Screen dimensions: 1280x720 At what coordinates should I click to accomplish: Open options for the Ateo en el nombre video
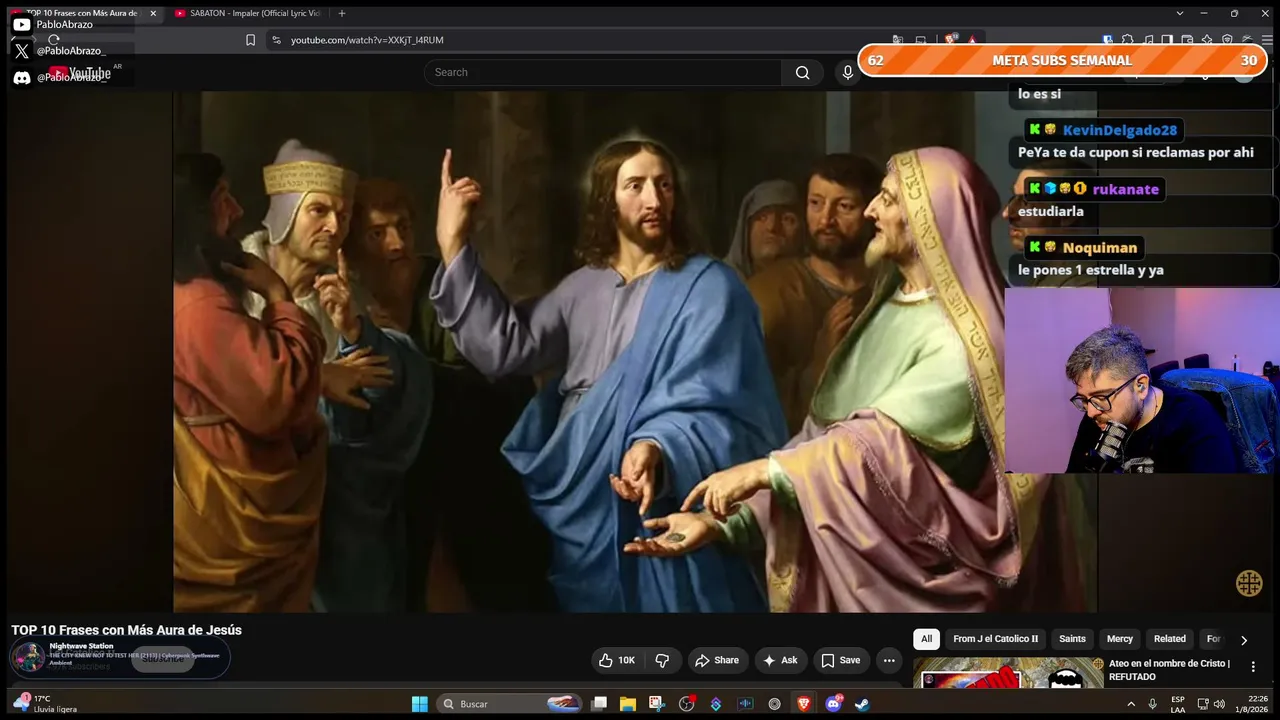pos(1253,667)
